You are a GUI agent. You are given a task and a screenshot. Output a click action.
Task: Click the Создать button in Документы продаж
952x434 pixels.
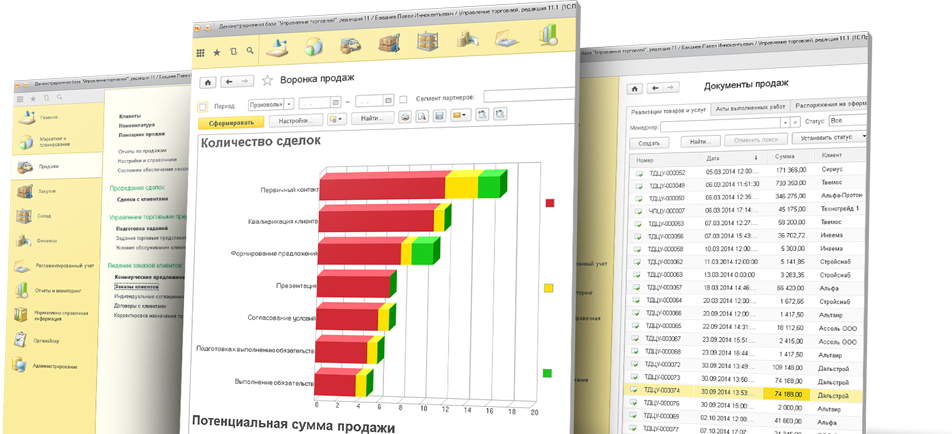point(647,143)
